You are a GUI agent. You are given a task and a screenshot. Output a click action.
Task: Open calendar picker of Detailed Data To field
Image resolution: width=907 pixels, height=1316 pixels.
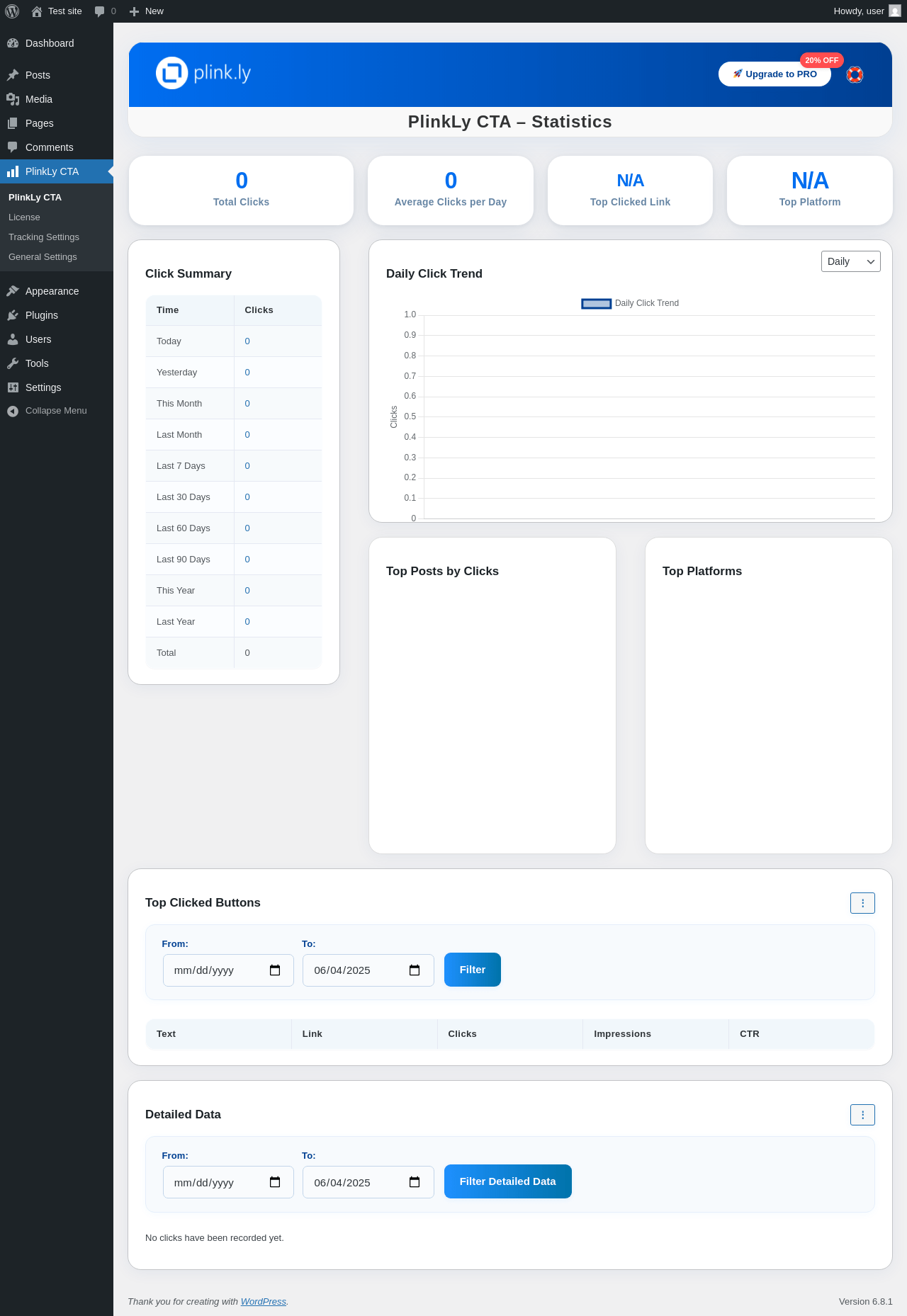(415, 1182)
